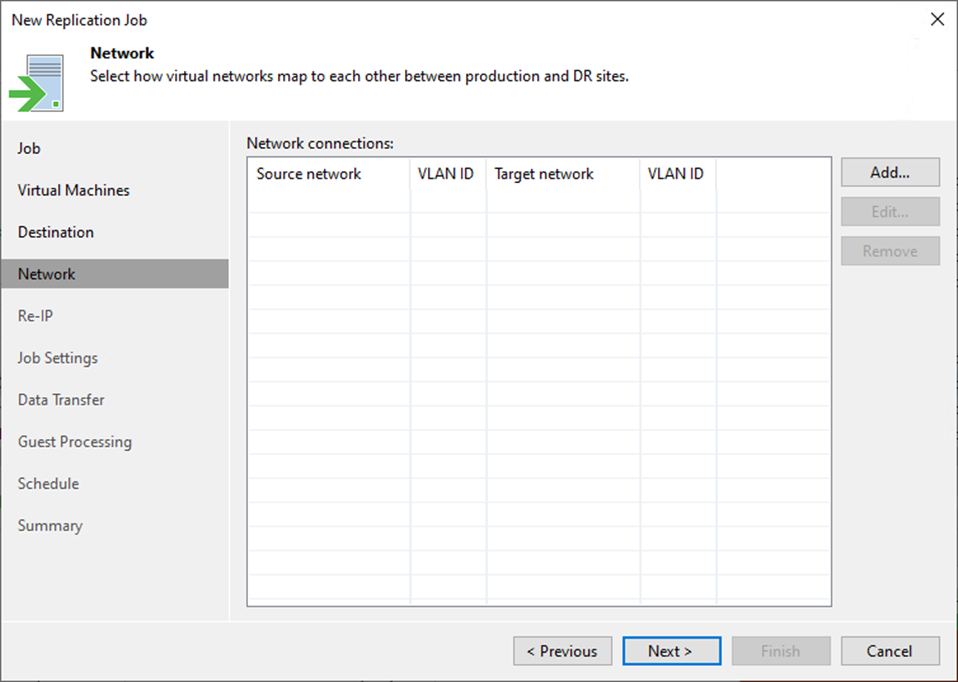Open the Schedule step
958x682 pixels.
pyautogui.click(x=48, y=484)
